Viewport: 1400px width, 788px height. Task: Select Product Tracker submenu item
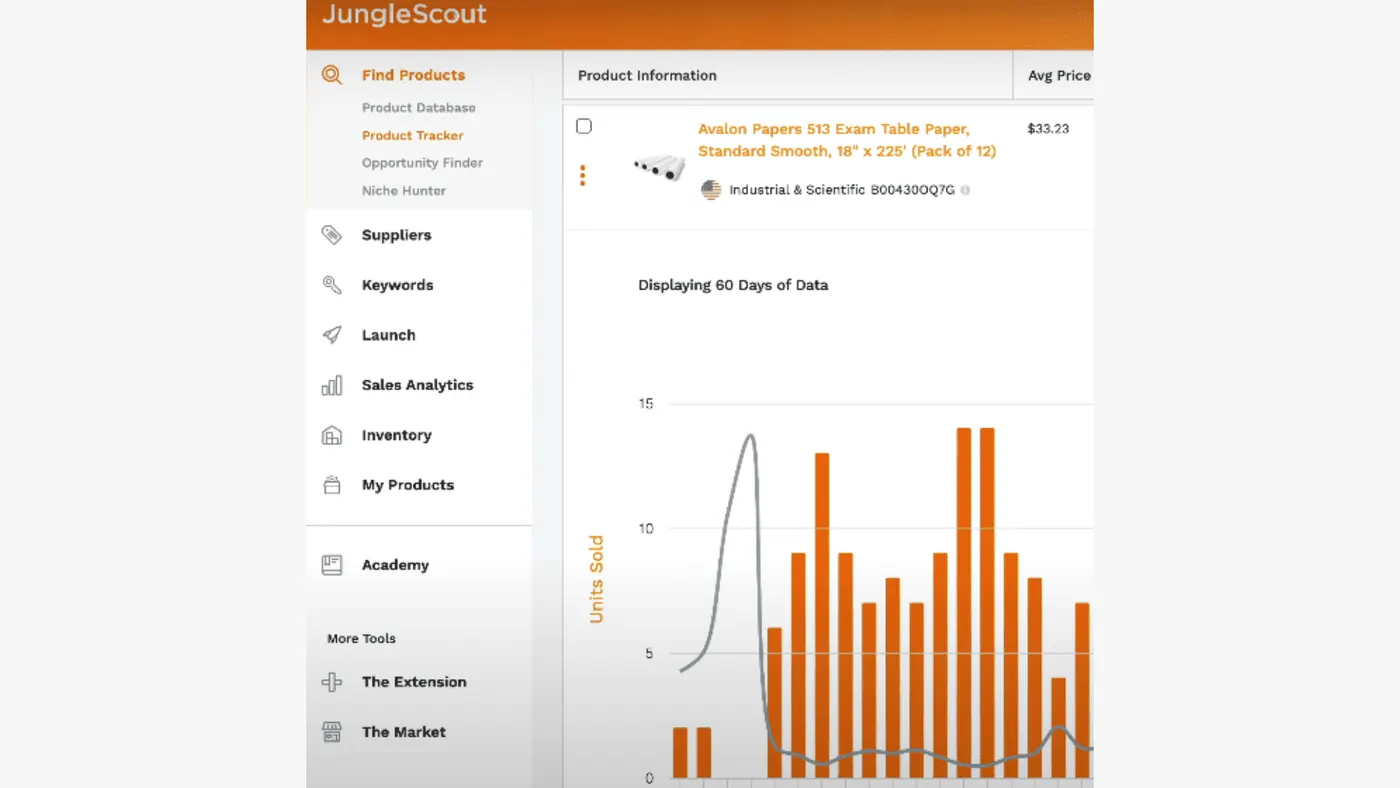412,135
